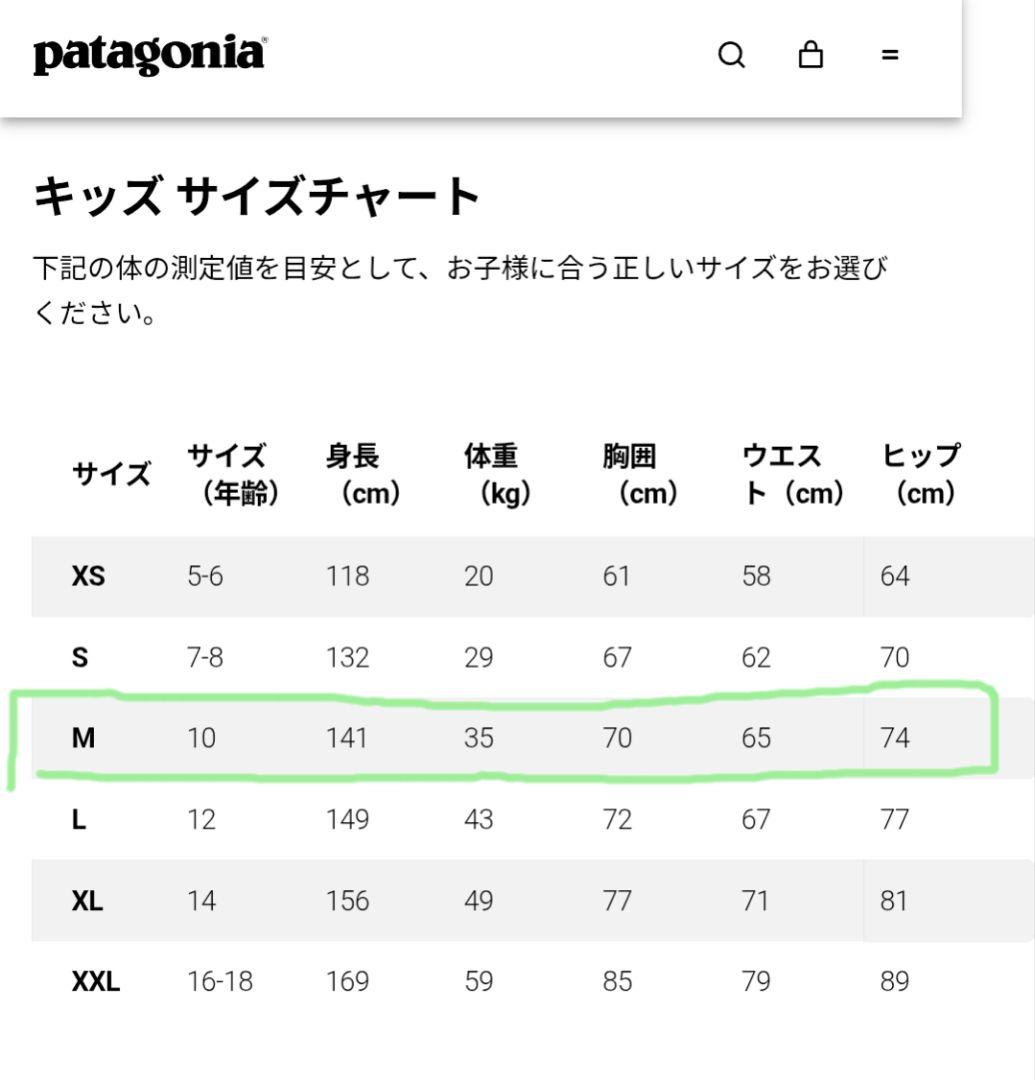Click the registered trademark symbol on the logo
Screen dimensions: 1035x1080
click(263, 40)
